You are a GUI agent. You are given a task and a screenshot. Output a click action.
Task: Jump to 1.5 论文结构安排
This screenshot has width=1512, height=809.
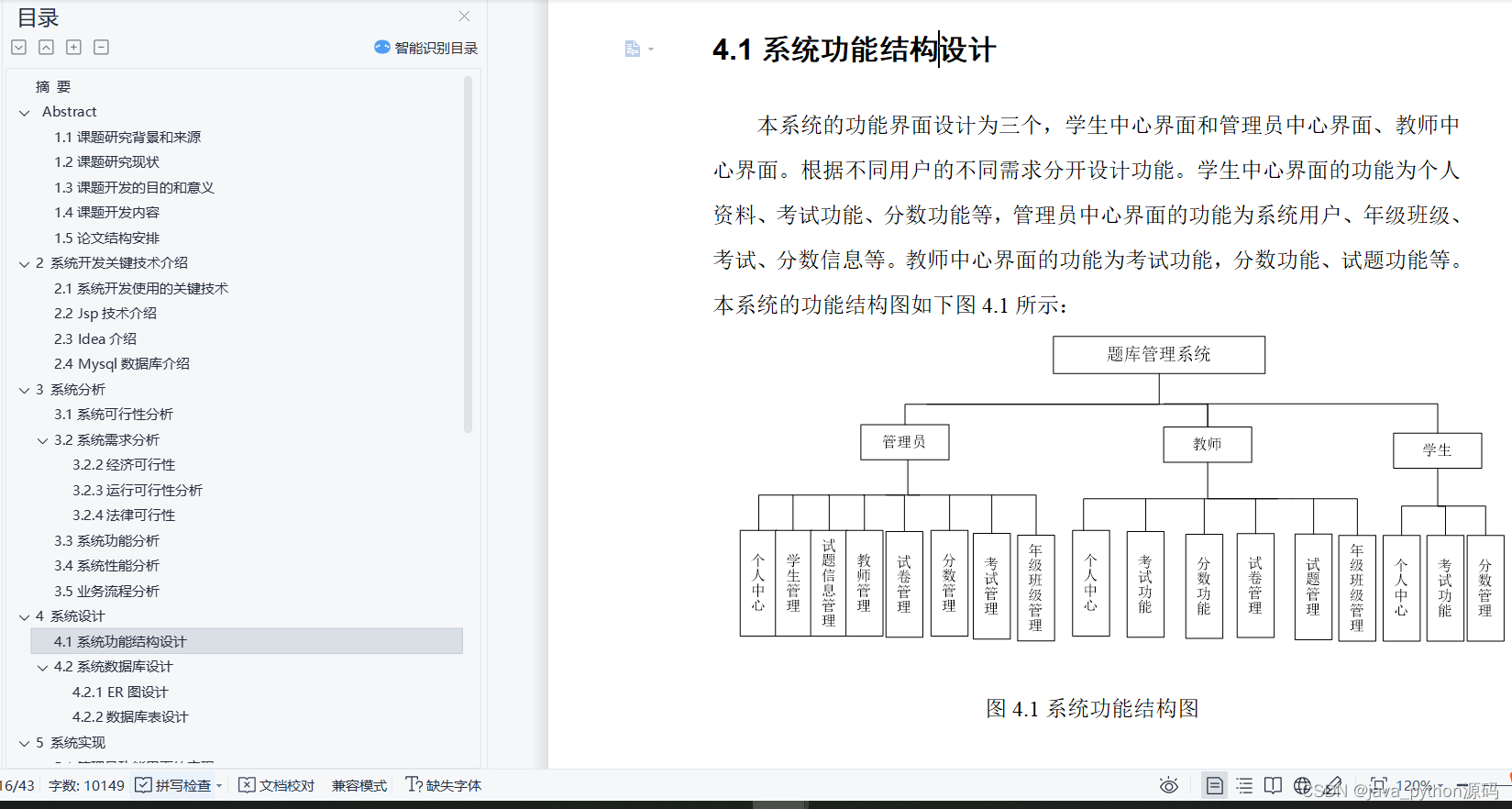coord(106,238)
